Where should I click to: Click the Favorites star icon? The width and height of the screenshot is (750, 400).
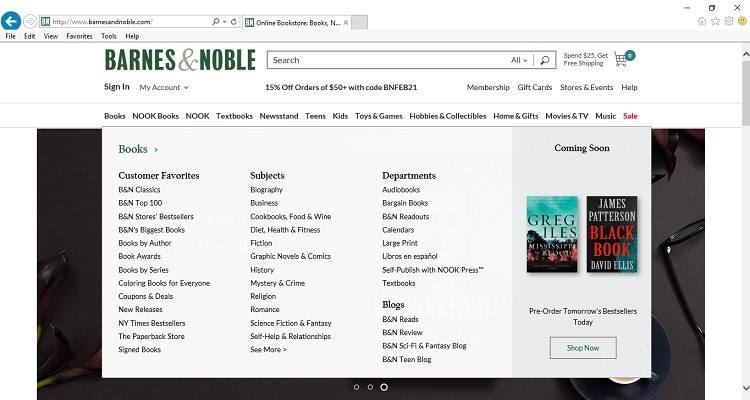coord(715,21)
